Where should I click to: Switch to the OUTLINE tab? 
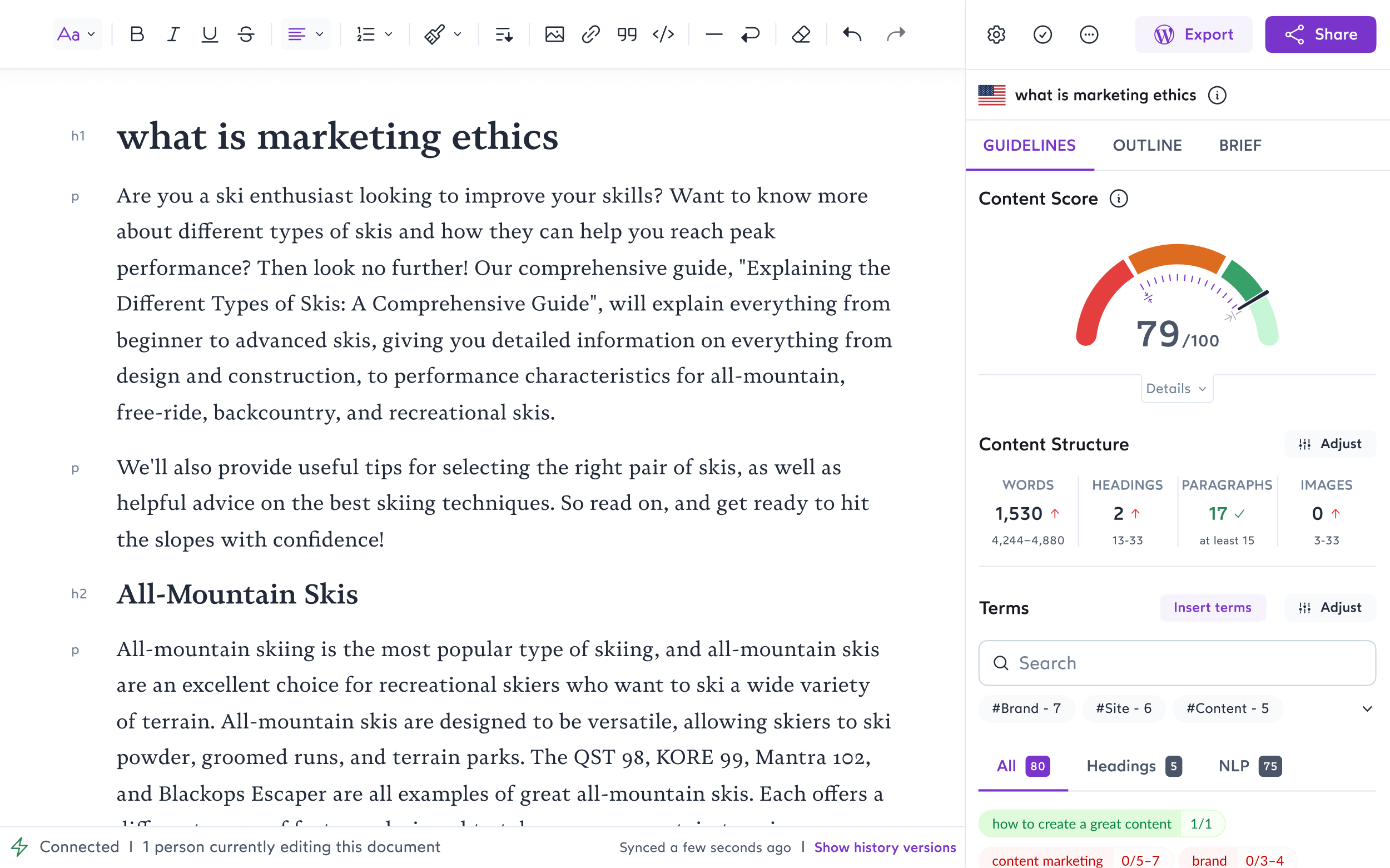tap(1146, 145)
